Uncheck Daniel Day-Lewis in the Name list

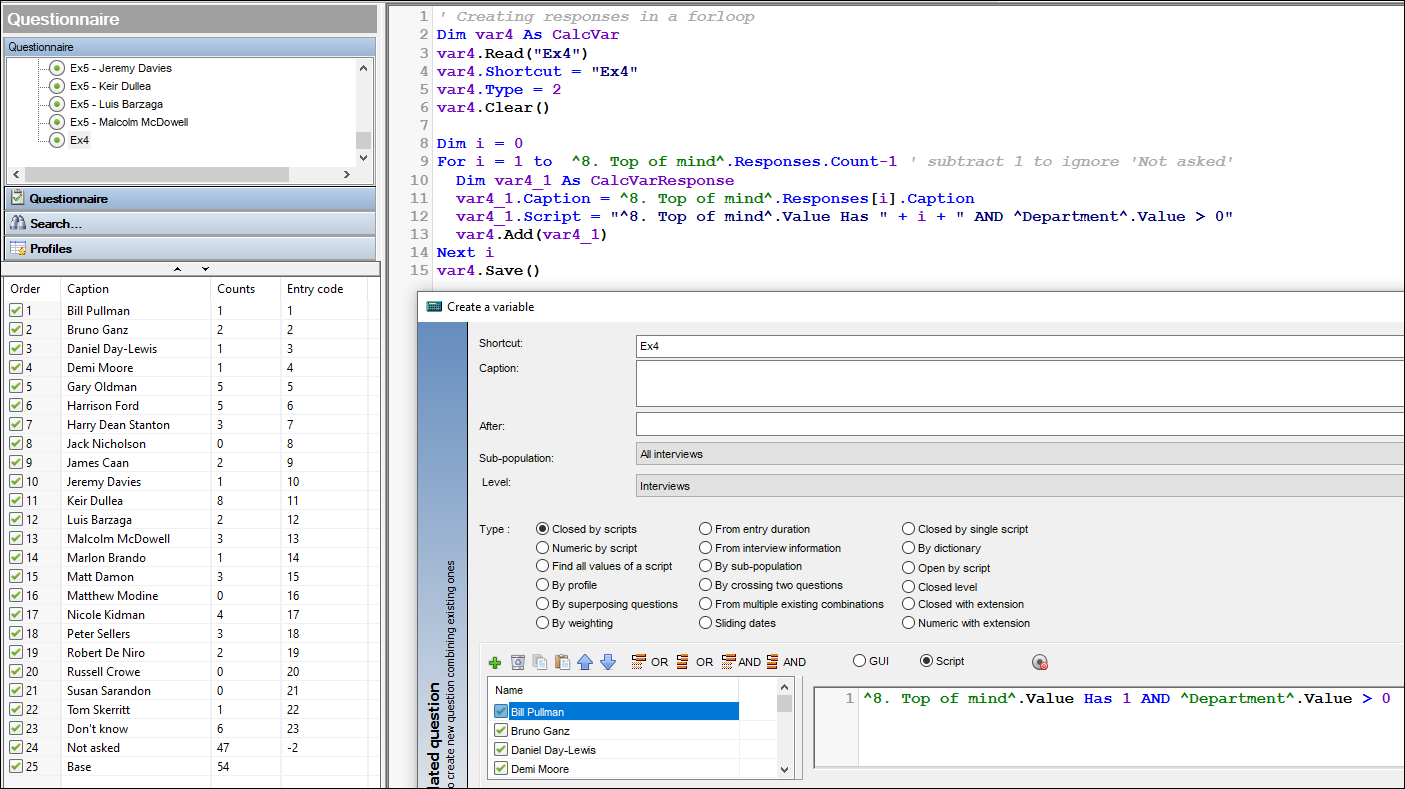coord(501,750)
